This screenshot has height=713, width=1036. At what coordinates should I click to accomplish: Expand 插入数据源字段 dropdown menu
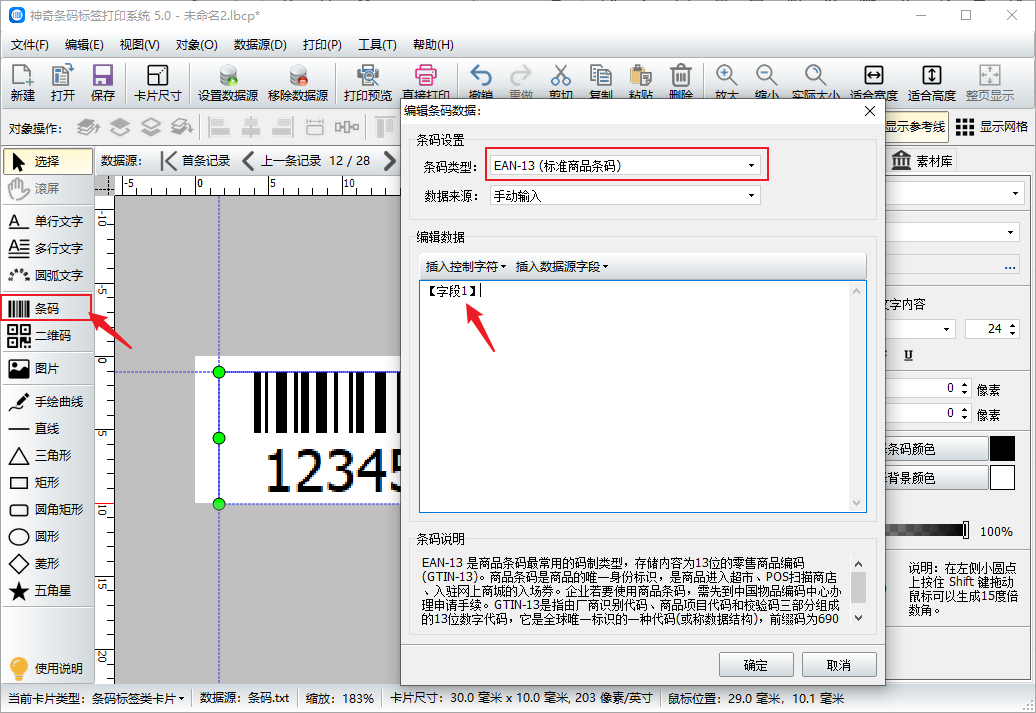point(562,266)
